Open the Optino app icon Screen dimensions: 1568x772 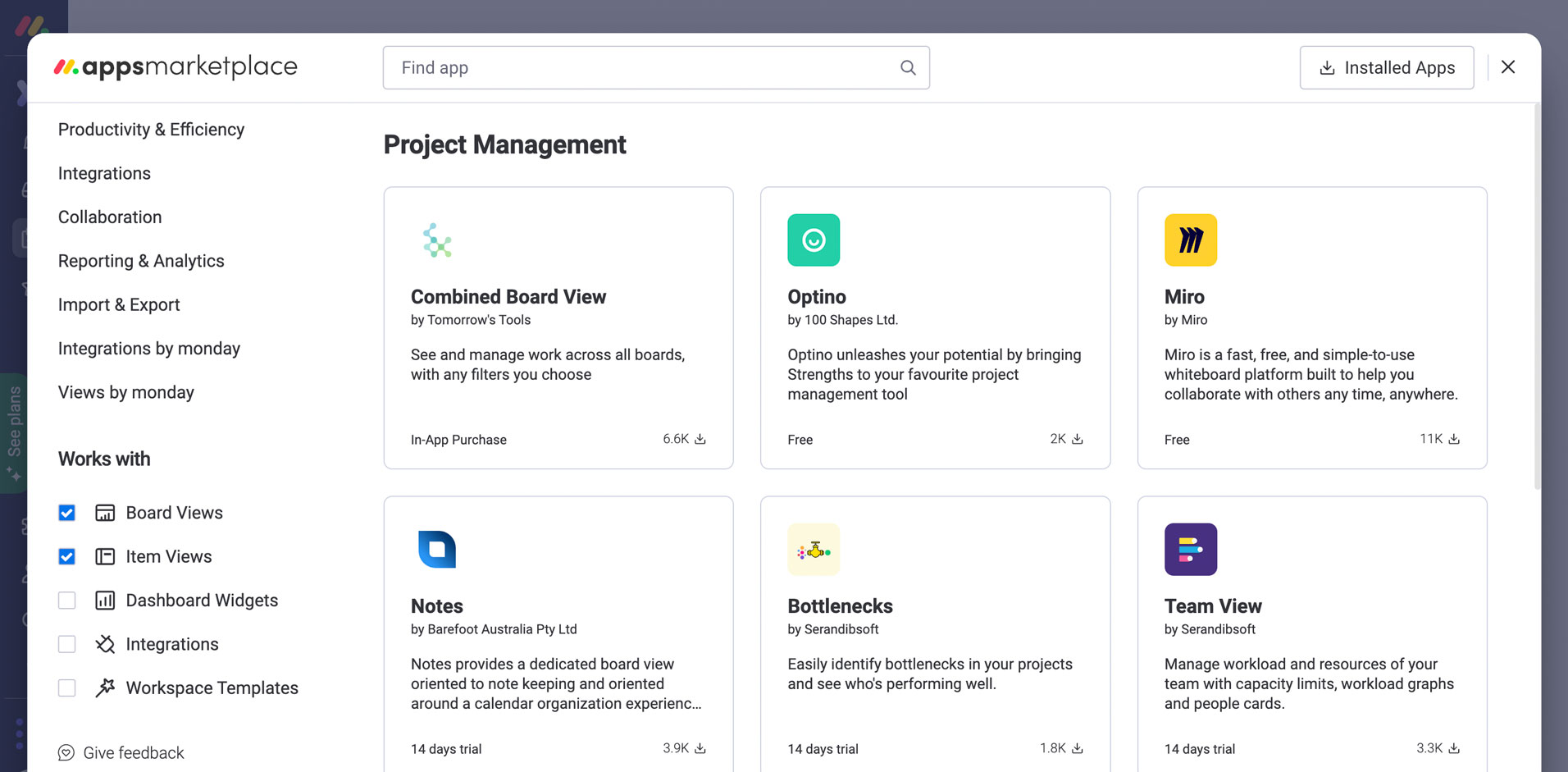[814, 240]
